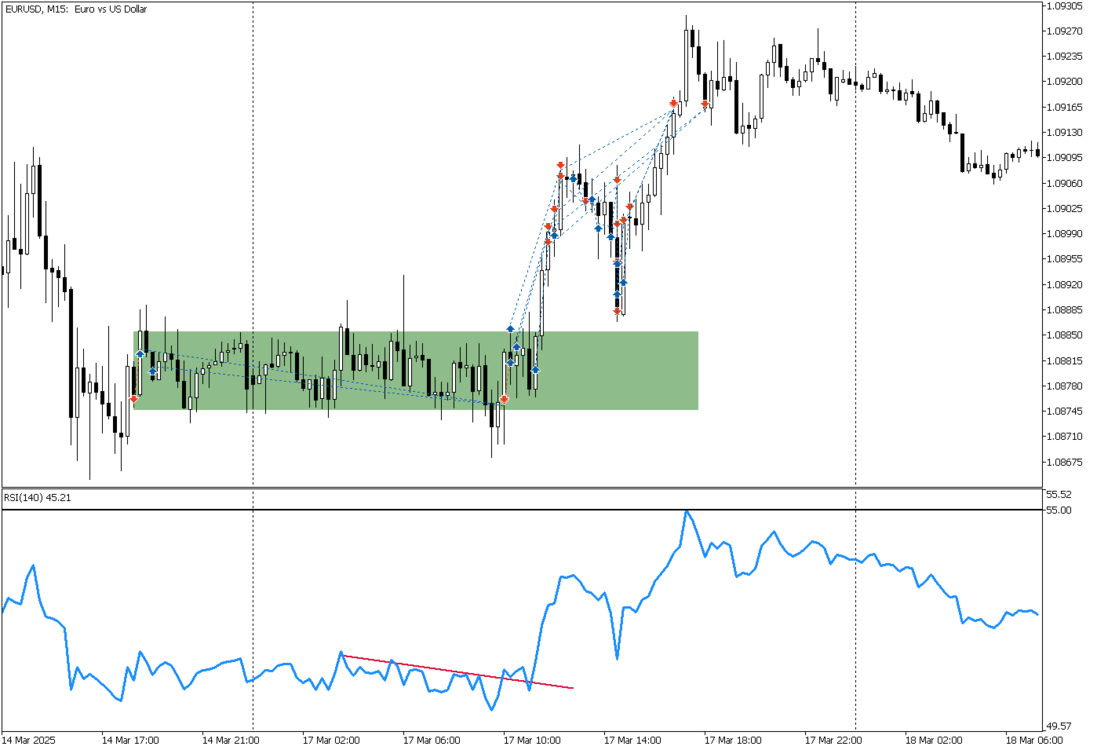The height and width of the screenshot is (750, 1097).
Task: Click the 1.09095 price level label
Action: [1064, 157]
